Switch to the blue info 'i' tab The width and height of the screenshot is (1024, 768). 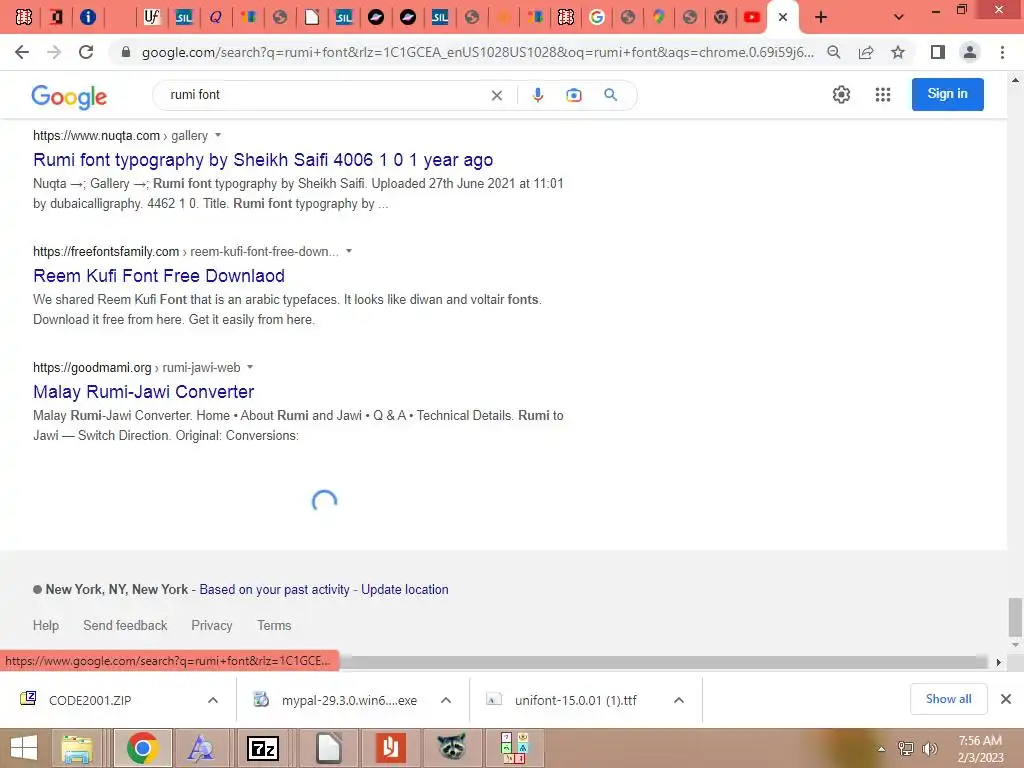[x=88, y=17]
